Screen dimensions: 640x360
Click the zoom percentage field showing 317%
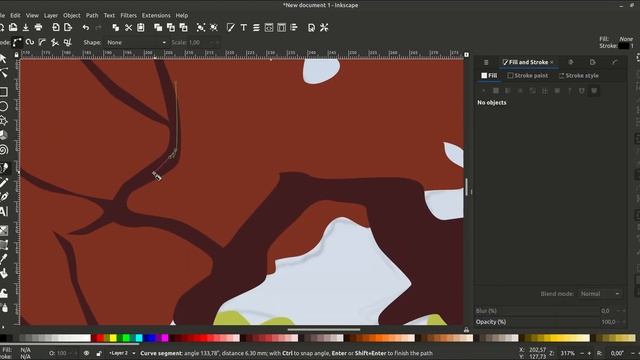(x=567, y=353)
